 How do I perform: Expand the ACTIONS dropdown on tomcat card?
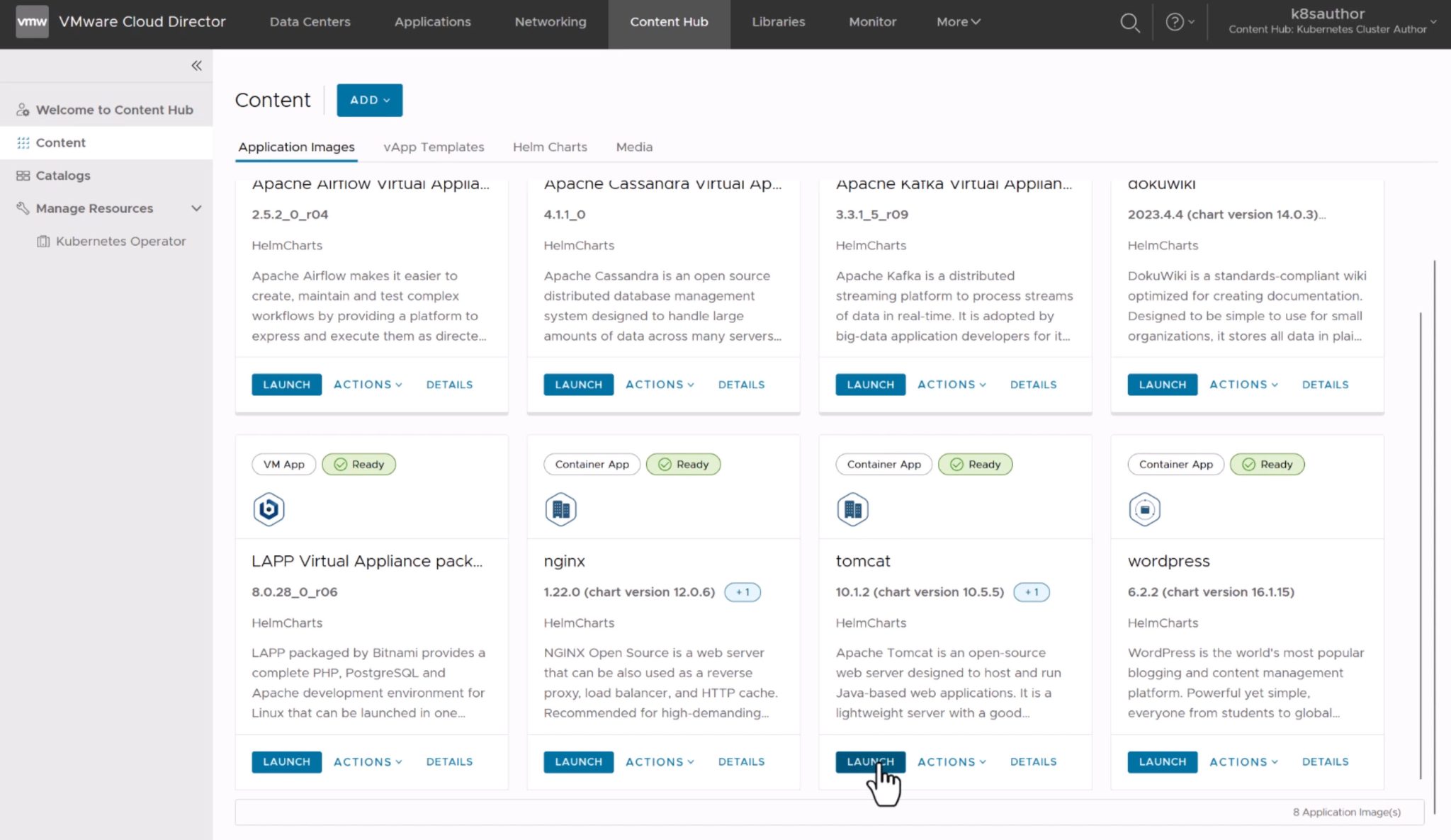coord(951,761)
